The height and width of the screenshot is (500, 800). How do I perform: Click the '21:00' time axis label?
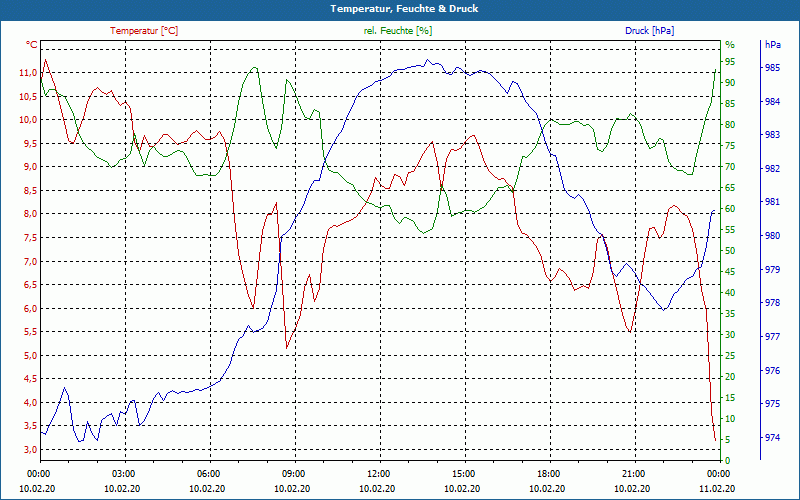point(632,473)
